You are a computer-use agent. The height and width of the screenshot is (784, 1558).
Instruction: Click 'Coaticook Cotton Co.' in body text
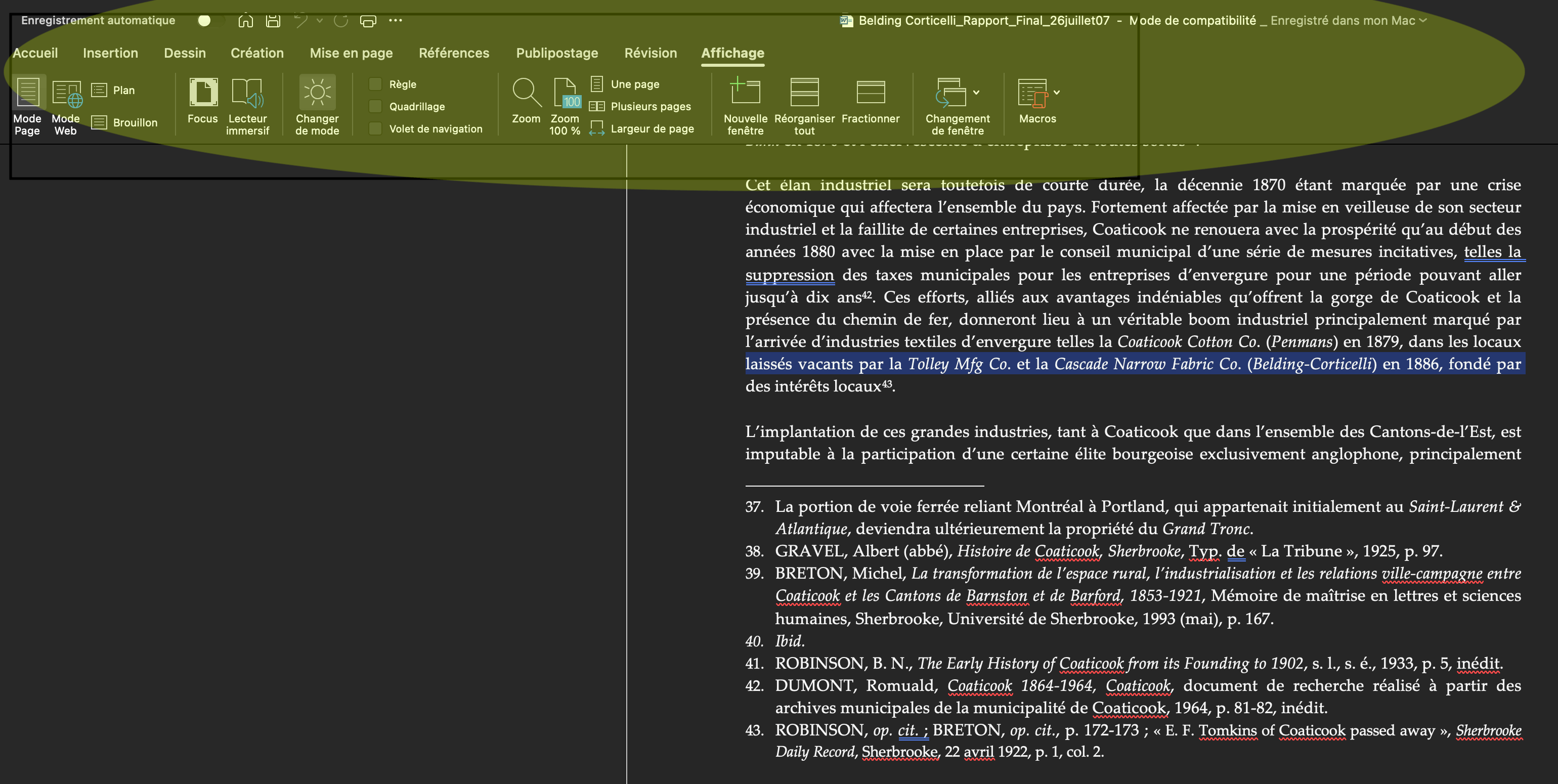1188,342
